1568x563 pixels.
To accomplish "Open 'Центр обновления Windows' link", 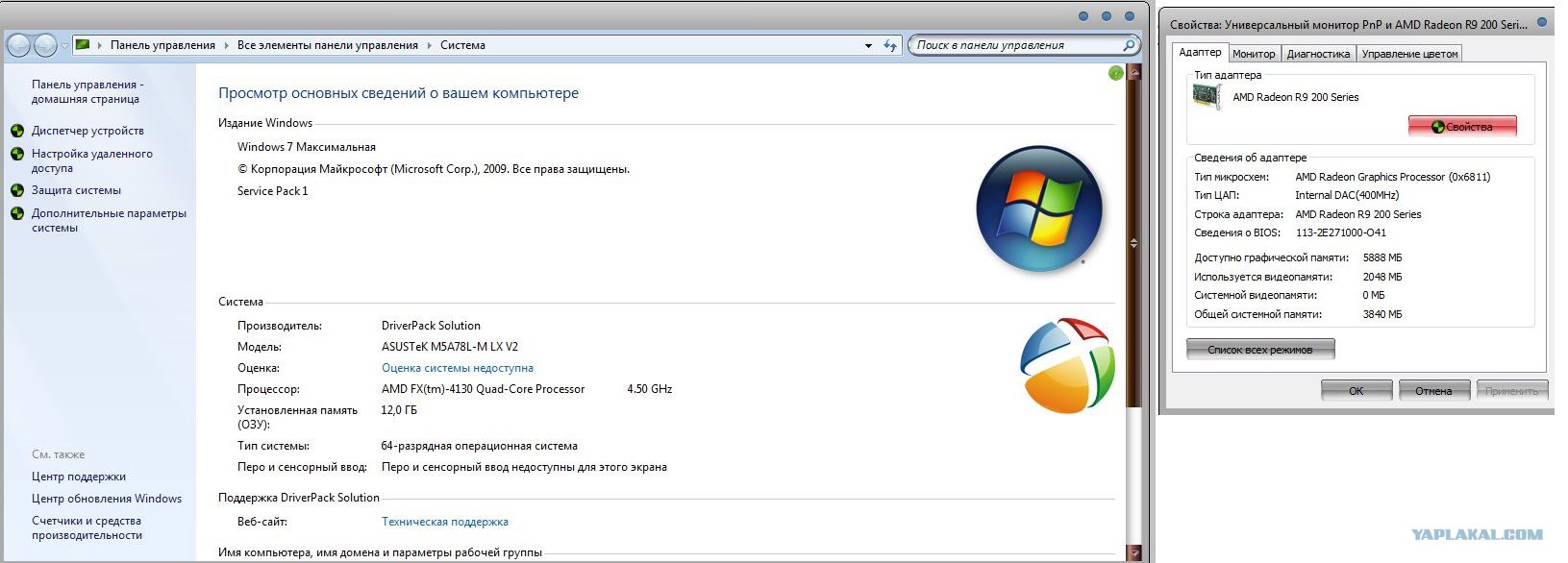I will click(107, 499).
